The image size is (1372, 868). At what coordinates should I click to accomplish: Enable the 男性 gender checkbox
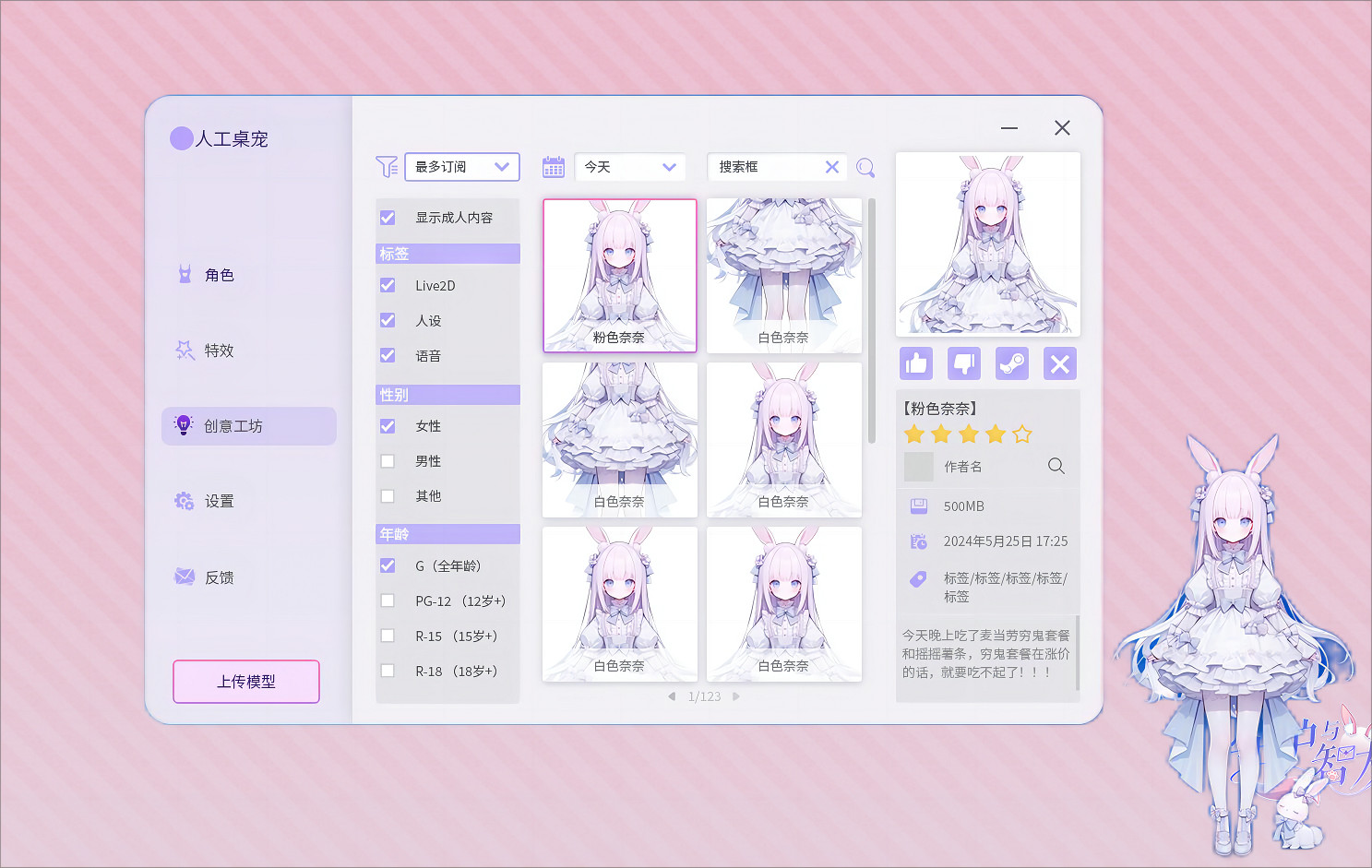[x=388, y=460]
